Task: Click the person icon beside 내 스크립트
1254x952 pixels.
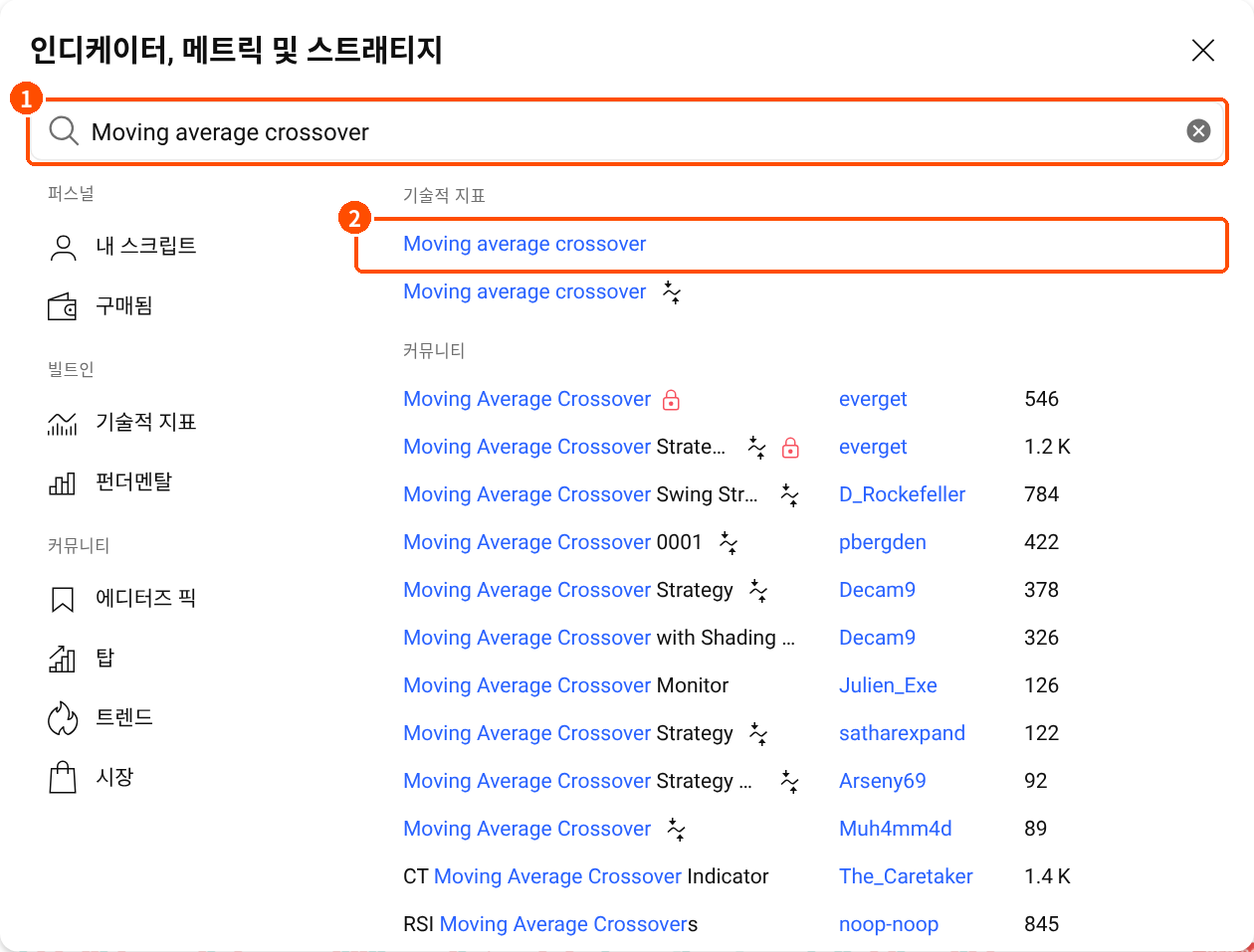Action: coord(63,247)
